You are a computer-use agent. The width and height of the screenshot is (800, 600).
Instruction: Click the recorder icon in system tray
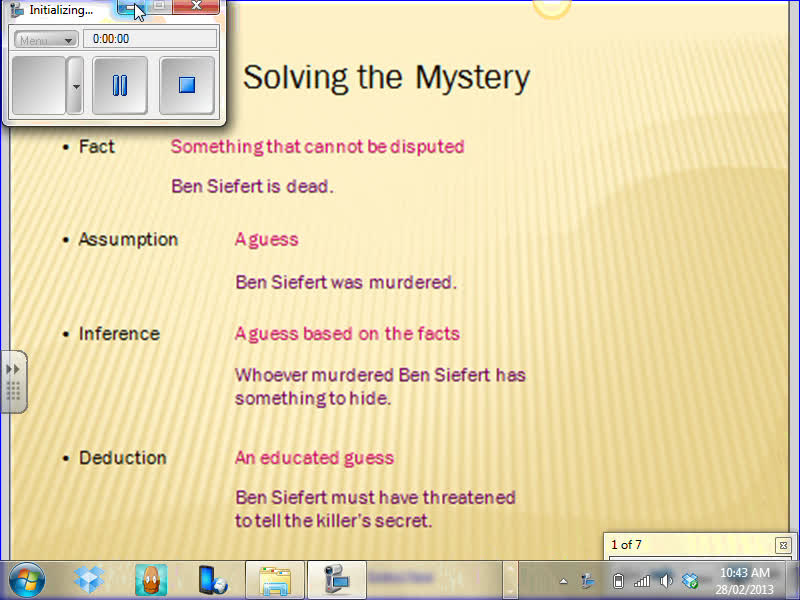588,581
